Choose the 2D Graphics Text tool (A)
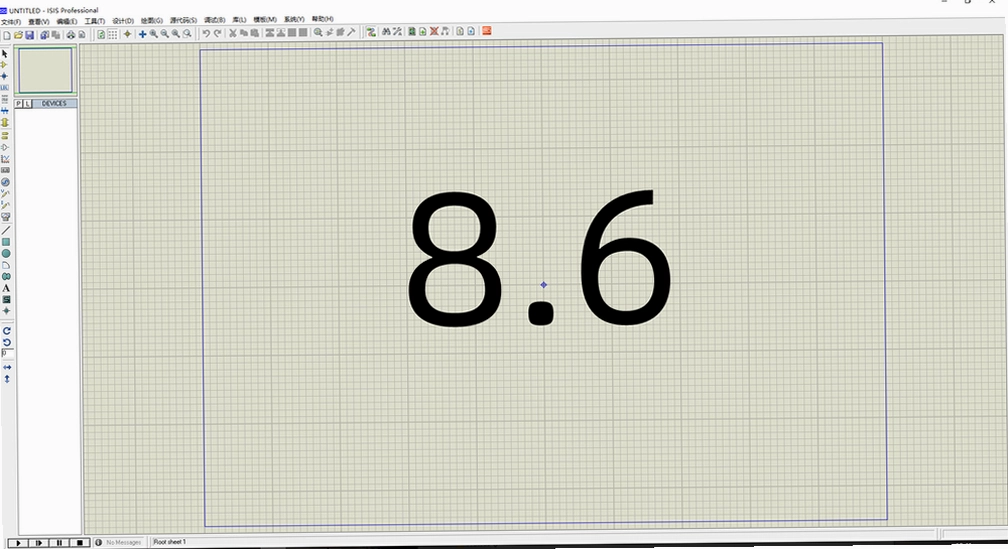The width and height of the screenshot is (1008, 549). tap(6, 288)
